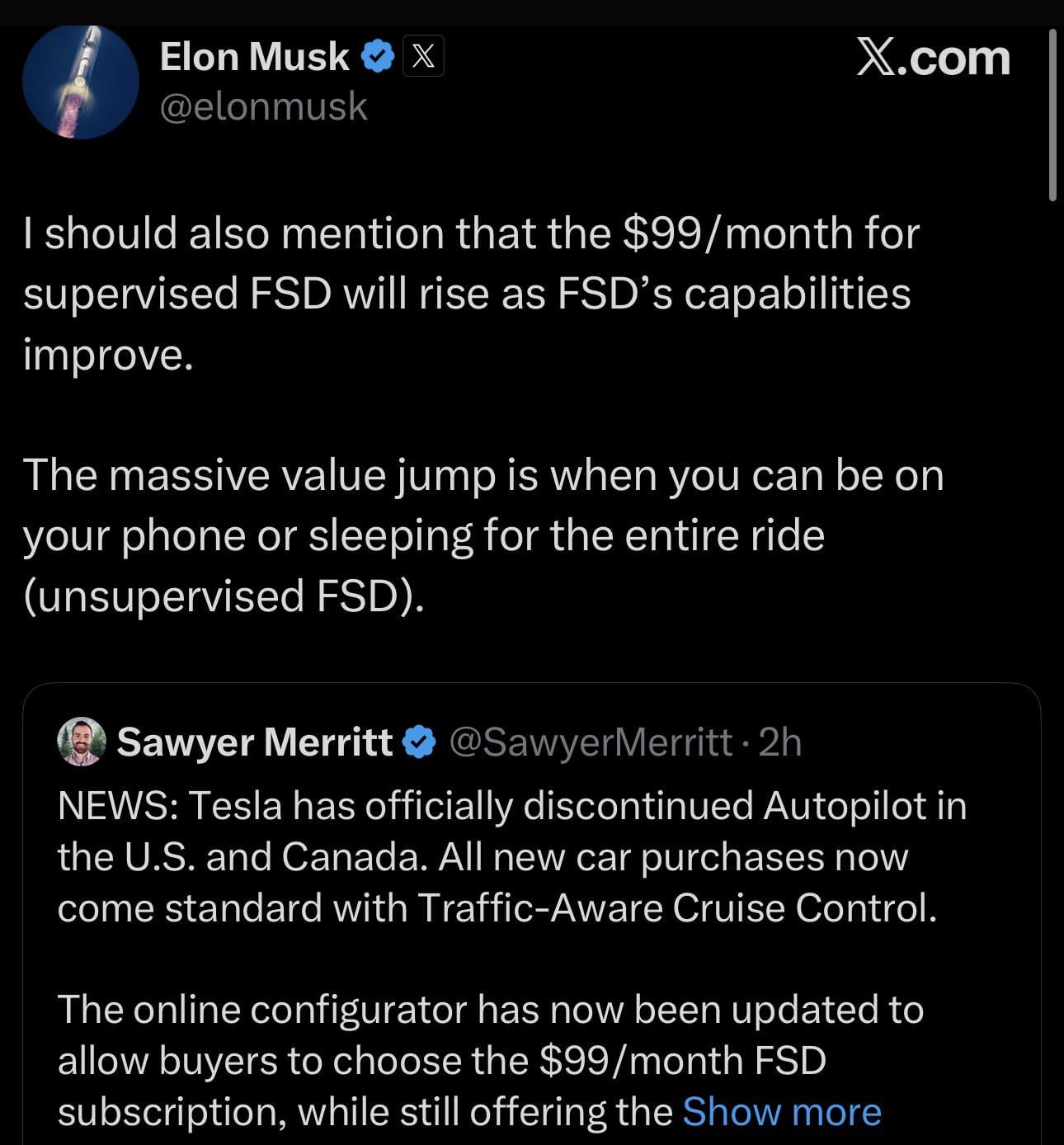Open the quoted tweet's 2h timestamp
This screenshot has height=1145, width=1064.
point(779,742)
